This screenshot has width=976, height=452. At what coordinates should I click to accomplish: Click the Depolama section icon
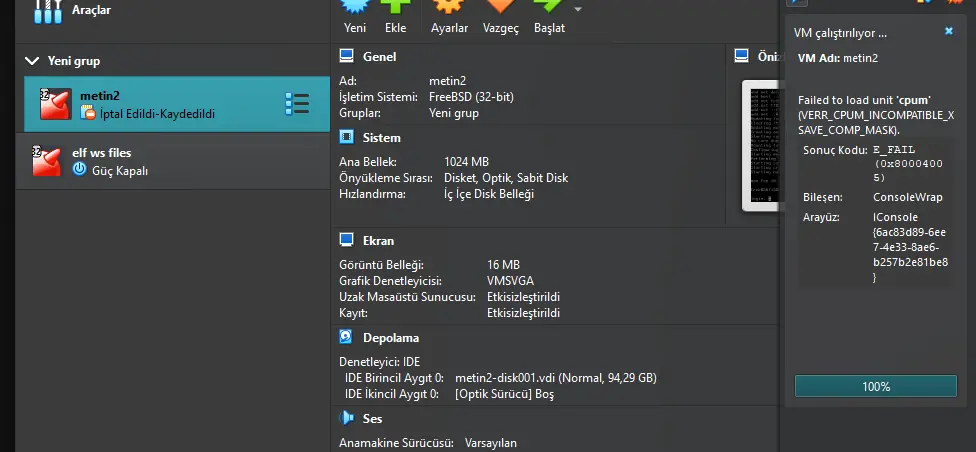[347, 338]
